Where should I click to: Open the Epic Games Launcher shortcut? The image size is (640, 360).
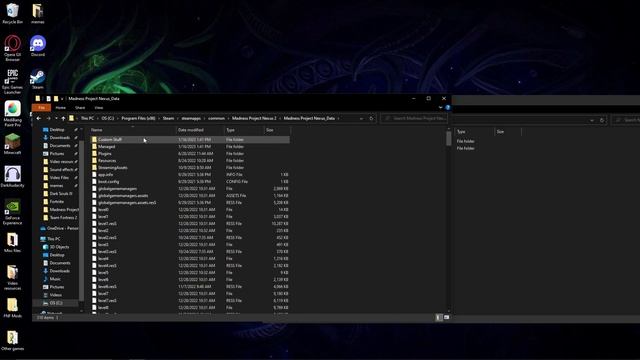pos(12,81)
